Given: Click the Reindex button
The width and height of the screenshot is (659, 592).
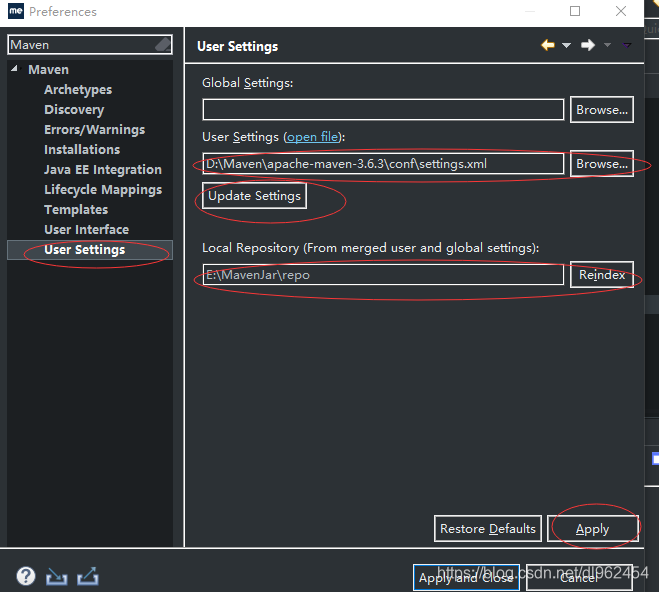Looking at the screenshot, I should point(602,275).
